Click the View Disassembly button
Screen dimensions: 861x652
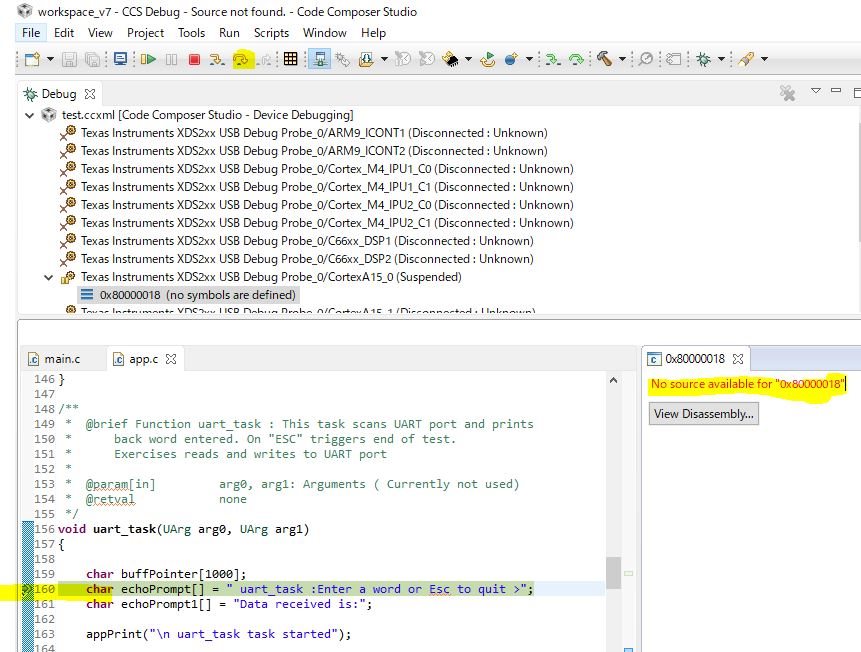click(703, 414)
